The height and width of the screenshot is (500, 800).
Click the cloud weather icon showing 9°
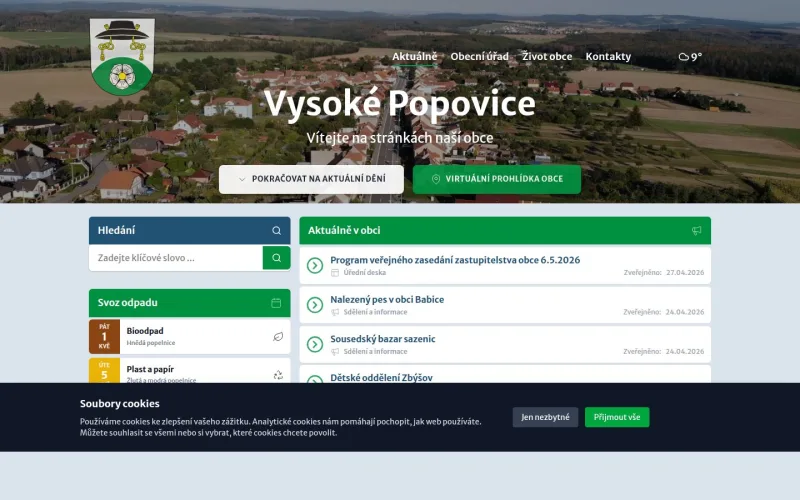(684, 57)
